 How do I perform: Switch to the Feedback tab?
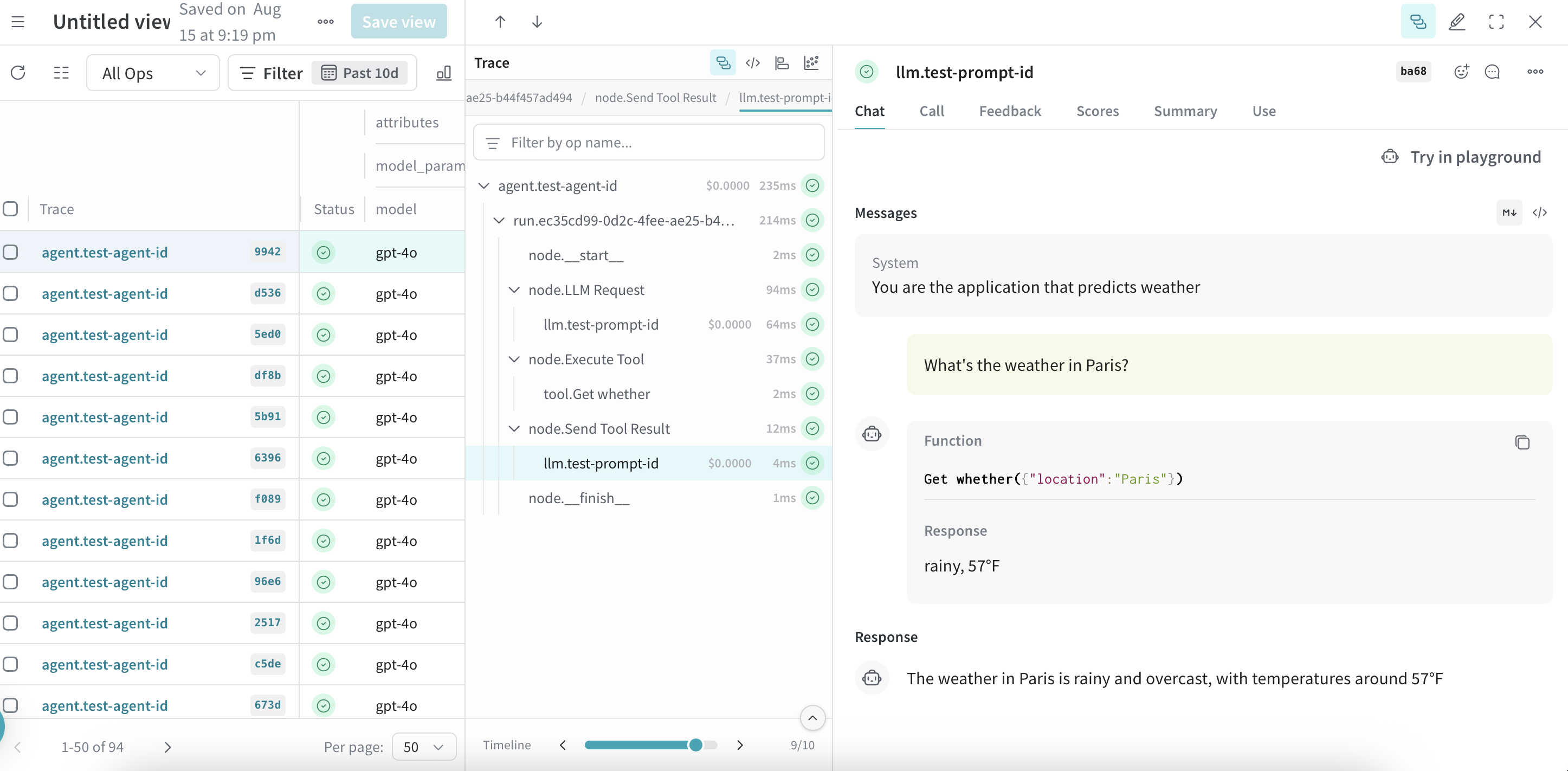click(1010, 112)
